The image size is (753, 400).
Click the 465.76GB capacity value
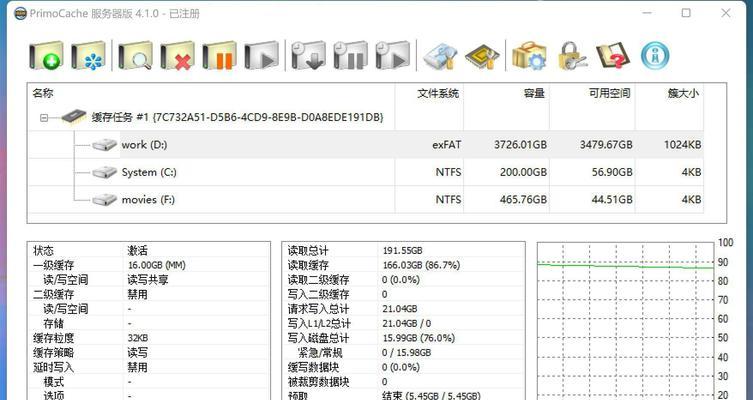[x=523, y=199]
